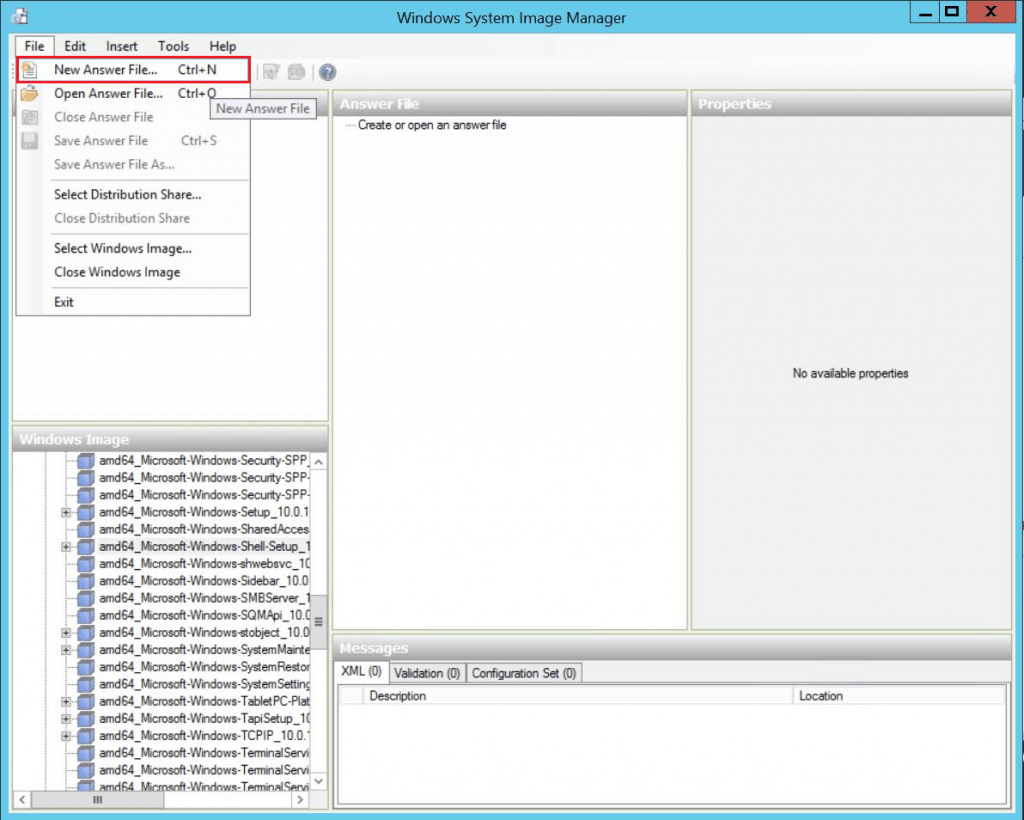Select the cube icon of the shwebsvc component
Image resolution: width=1024 pixels, height=820 pixels.
click(86, 564)
